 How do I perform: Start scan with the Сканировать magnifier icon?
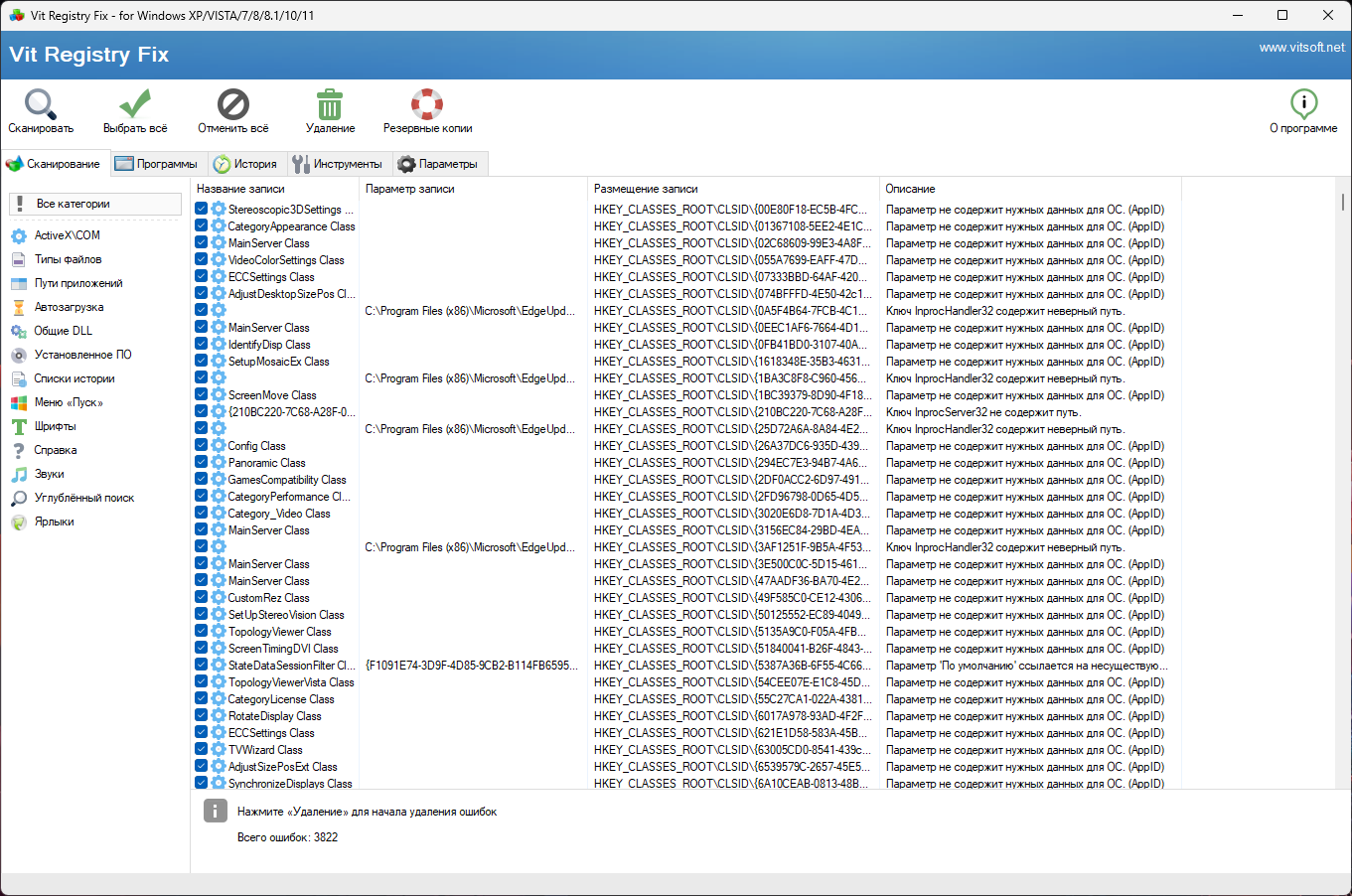point(41,104)
